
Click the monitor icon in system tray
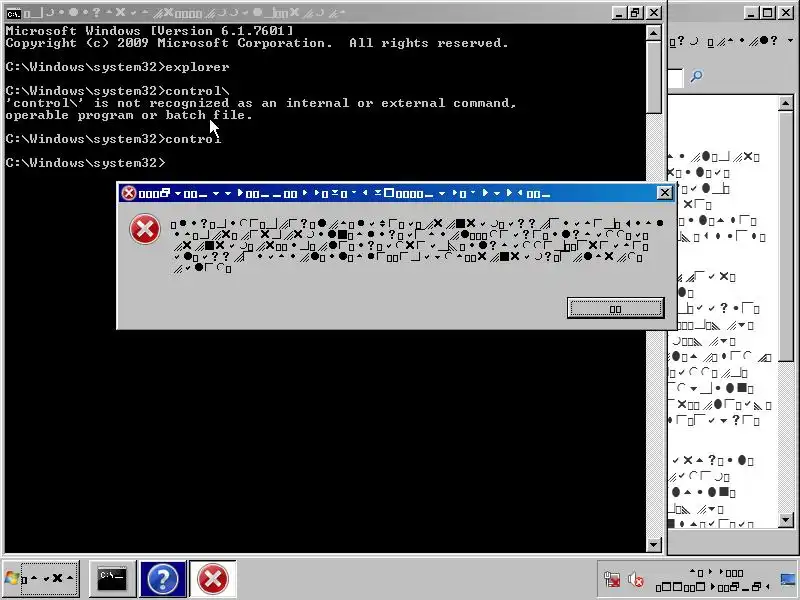[788, 580]
